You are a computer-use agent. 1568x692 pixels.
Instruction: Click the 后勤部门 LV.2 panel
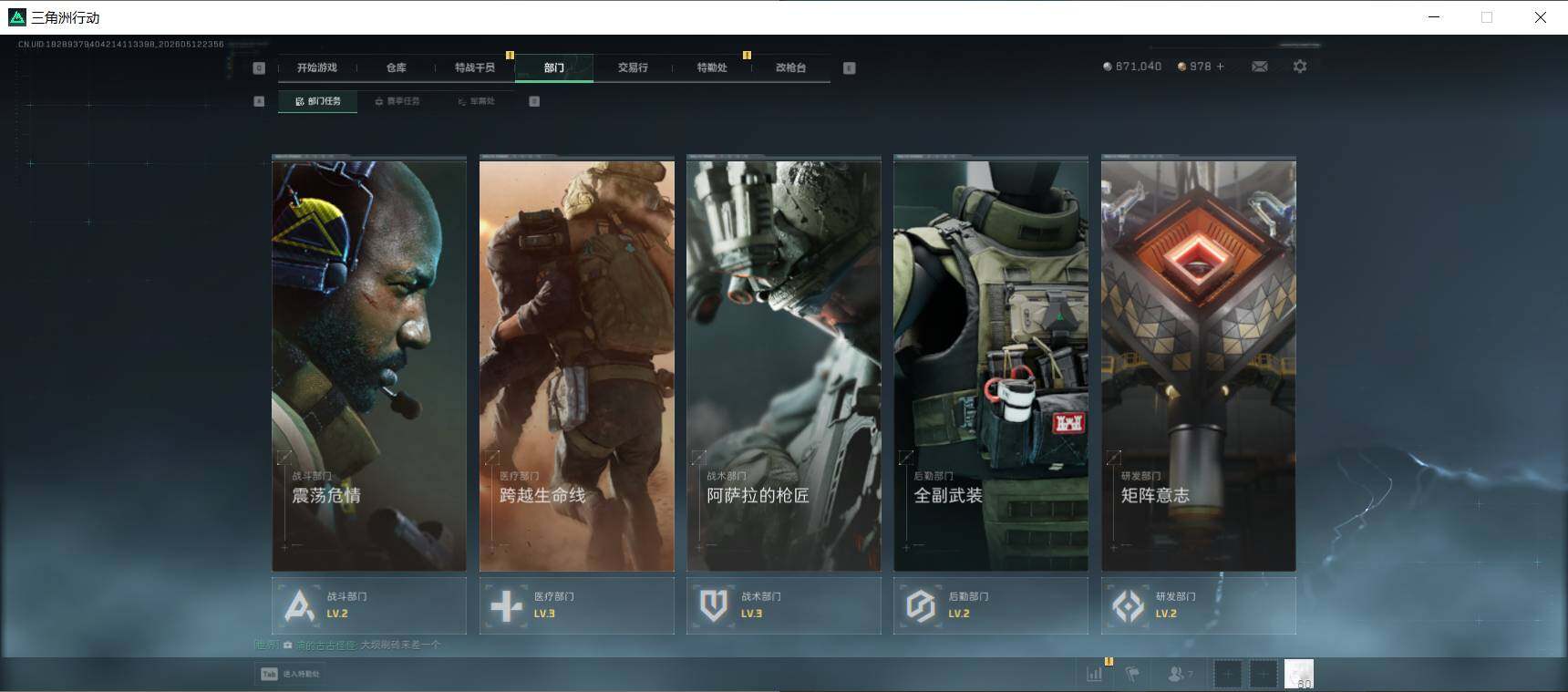[x=991, y=605]
